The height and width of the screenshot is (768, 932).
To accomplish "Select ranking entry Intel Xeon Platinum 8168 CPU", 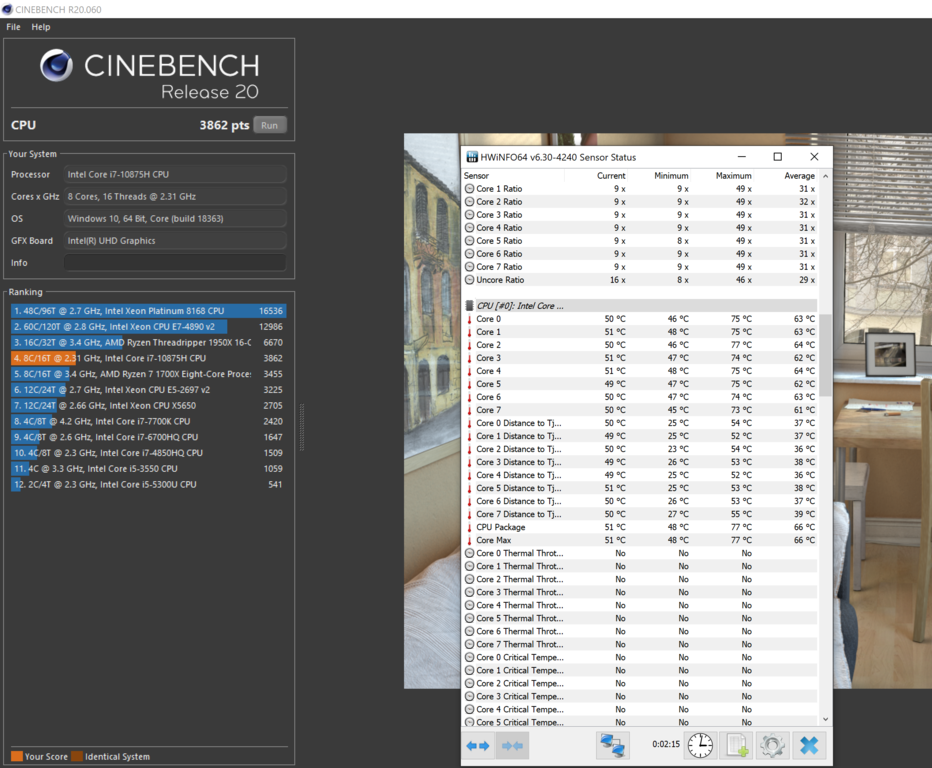I will [x=149, y=311].
